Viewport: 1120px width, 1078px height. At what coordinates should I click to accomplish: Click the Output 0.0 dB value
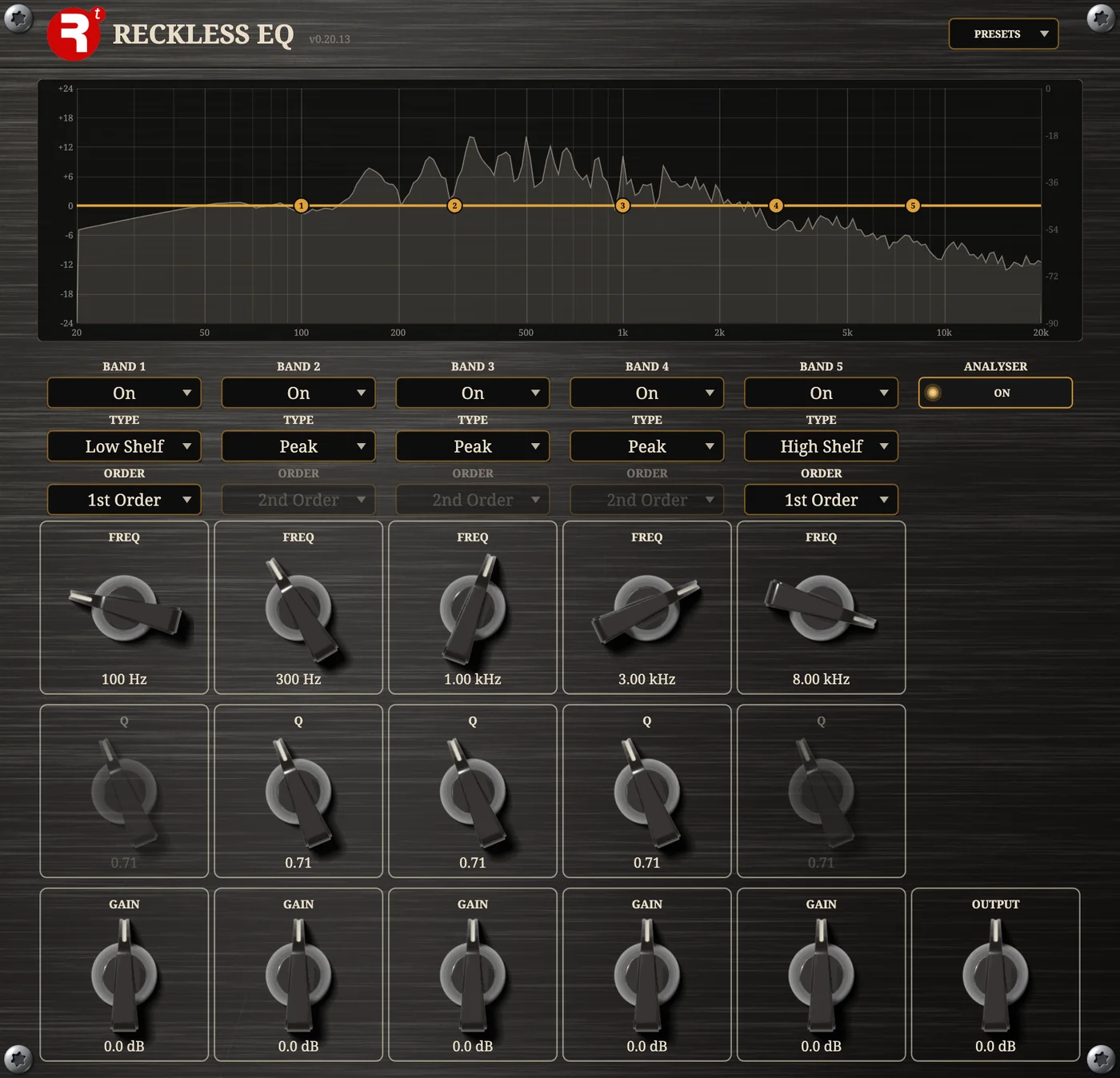995,1046
